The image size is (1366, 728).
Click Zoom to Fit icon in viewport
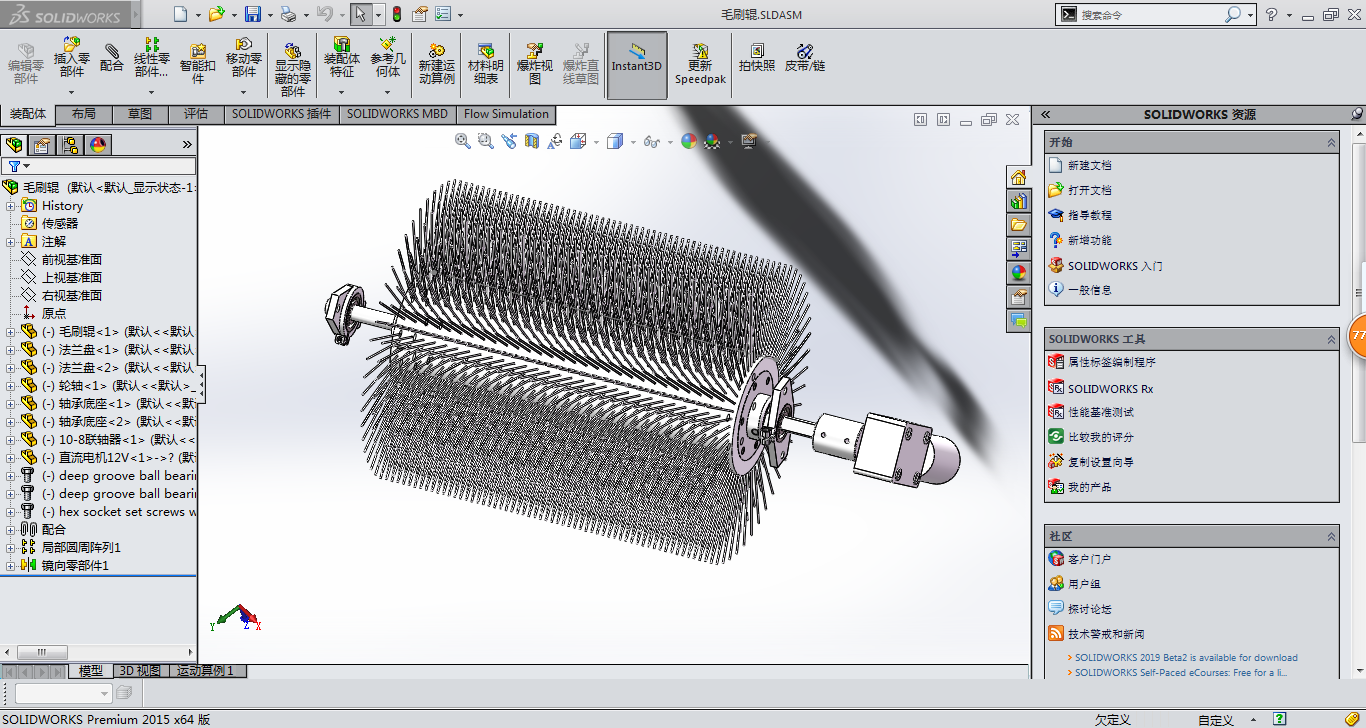click(x=463, y=141)
